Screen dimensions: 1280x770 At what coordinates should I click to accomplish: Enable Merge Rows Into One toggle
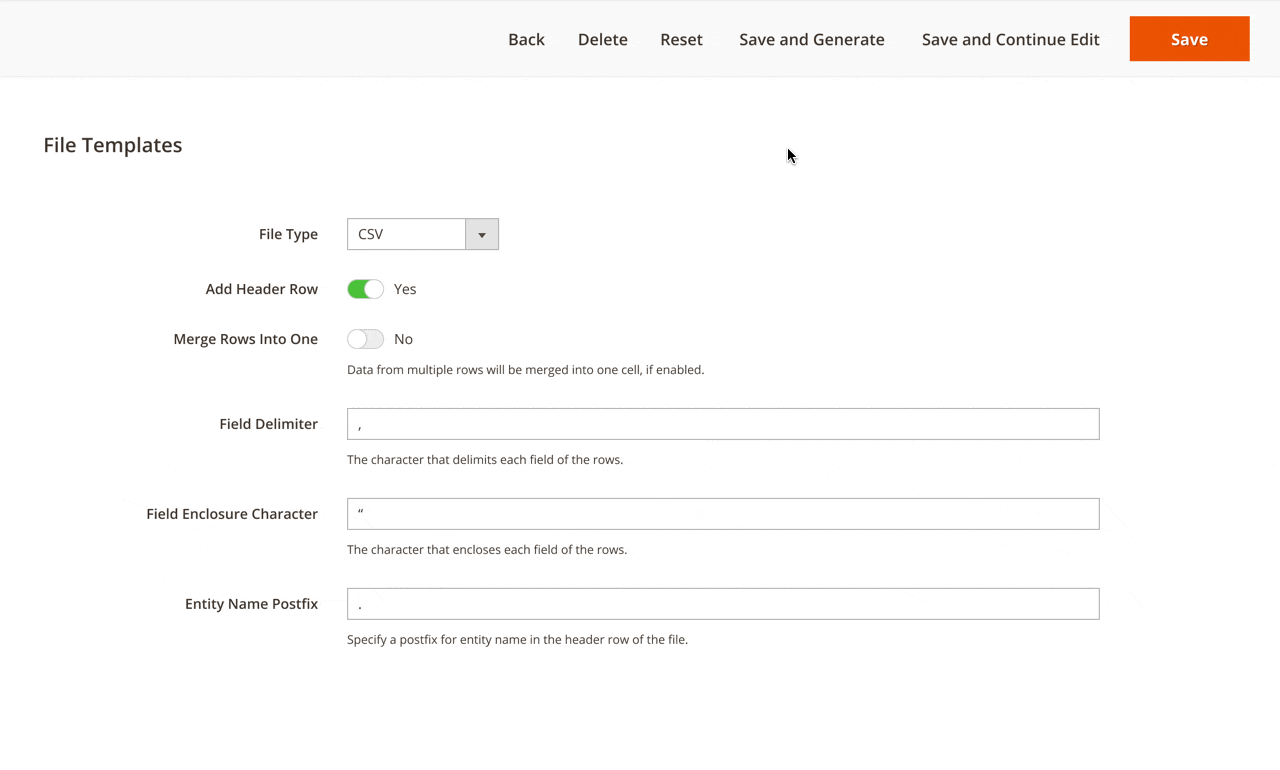pos(365,339)
